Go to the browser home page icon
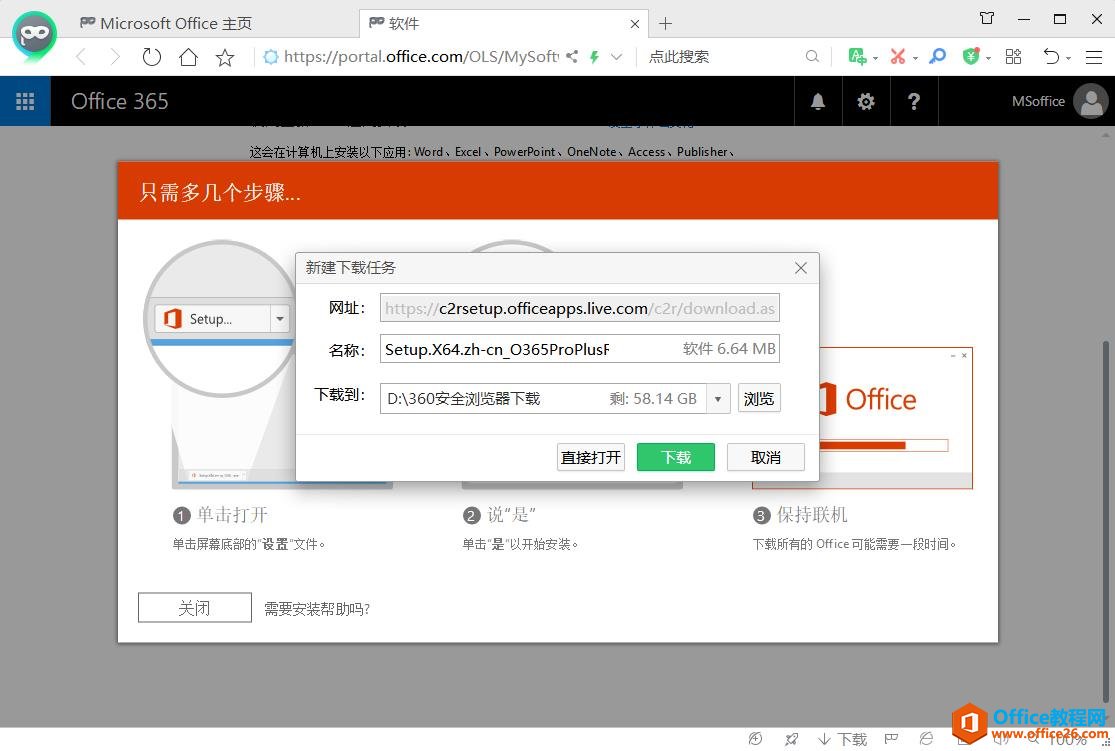Image resolution: width=1115 pixels, height=751 pixels. [188, 57]
